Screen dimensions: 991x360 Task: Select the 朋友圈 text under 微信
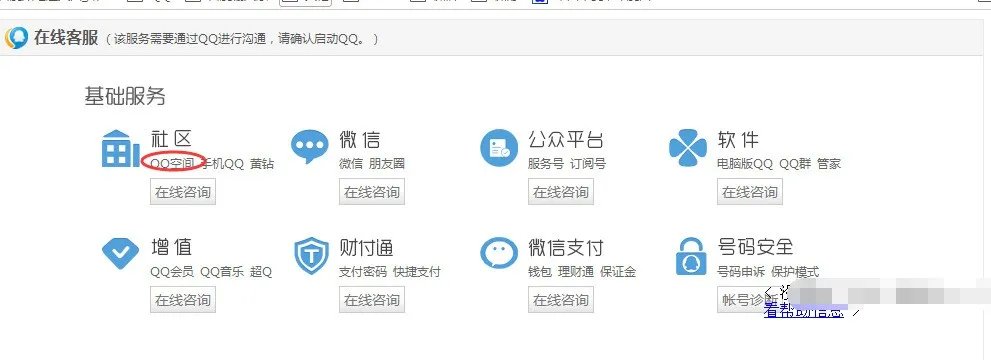tap(387, 164)
